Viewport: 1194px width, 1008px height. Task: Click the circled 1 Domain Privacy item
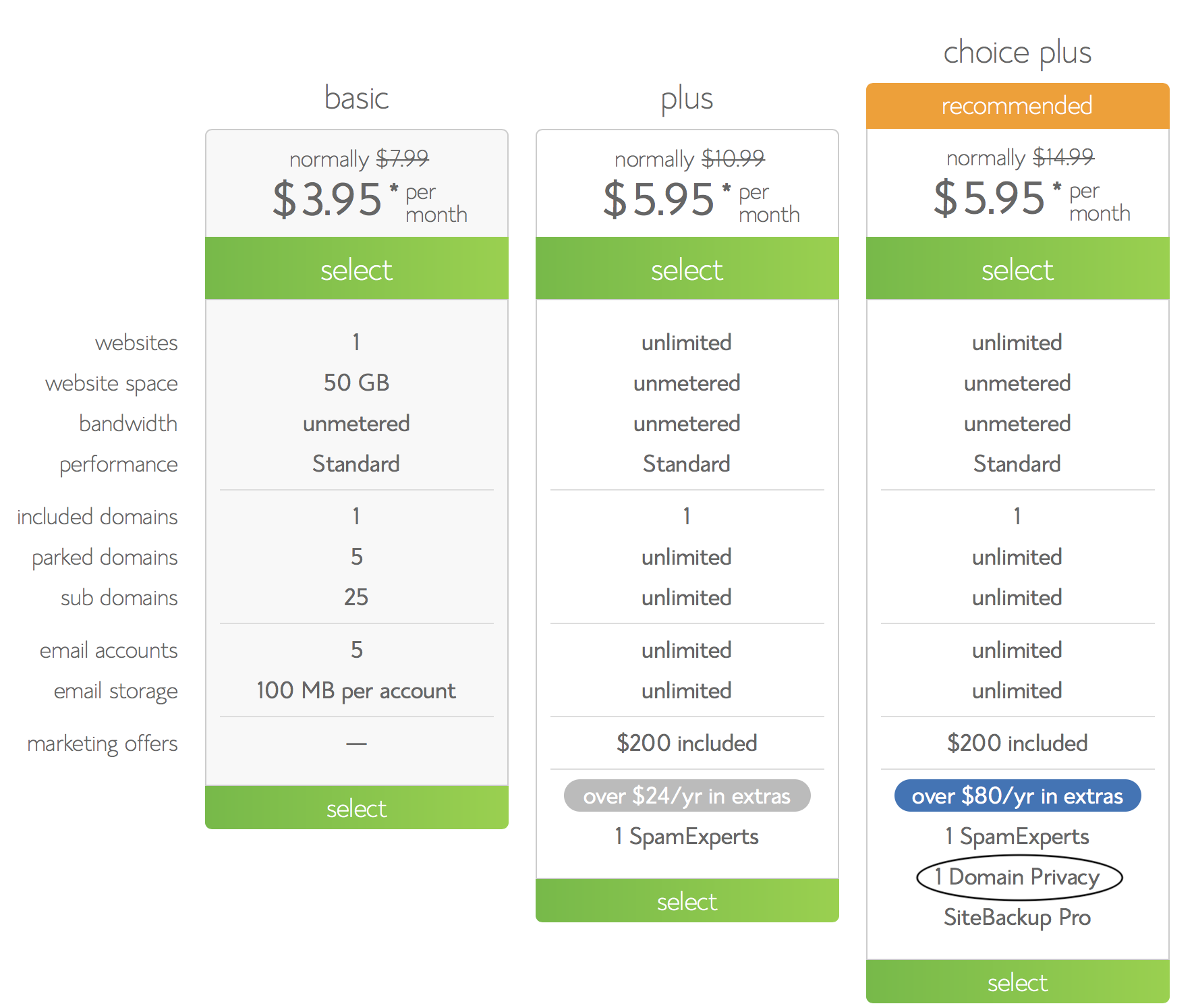pos(1018,877)
